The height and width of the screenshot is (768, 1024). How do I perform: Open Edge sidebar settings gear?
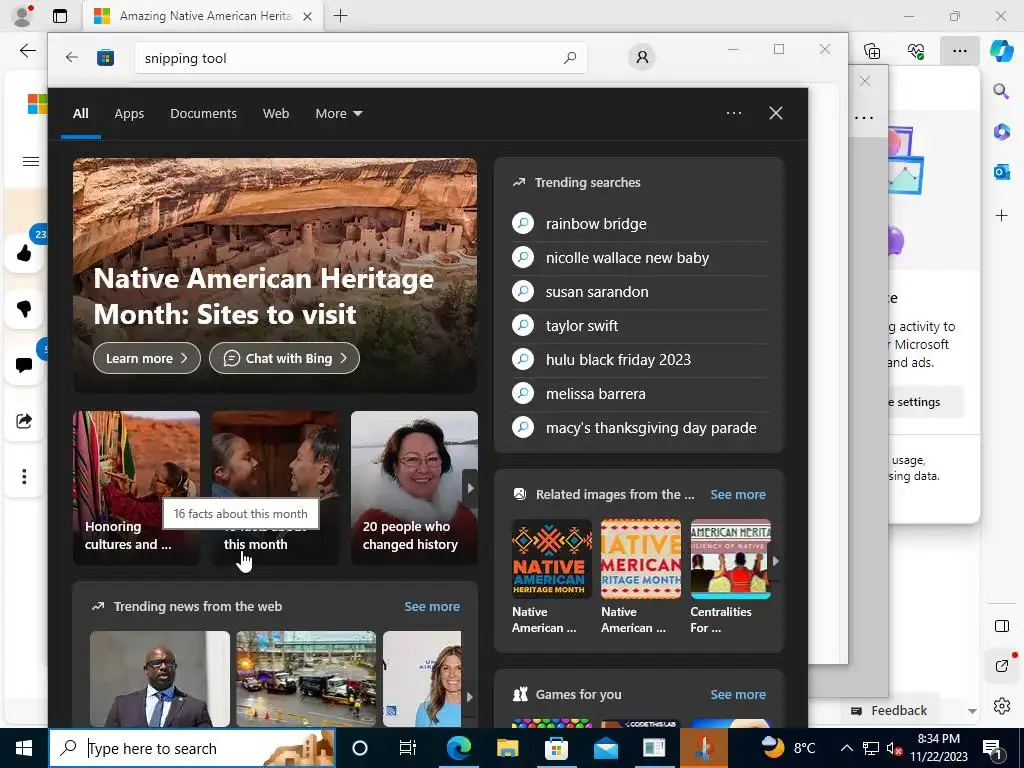[1001, 706]
